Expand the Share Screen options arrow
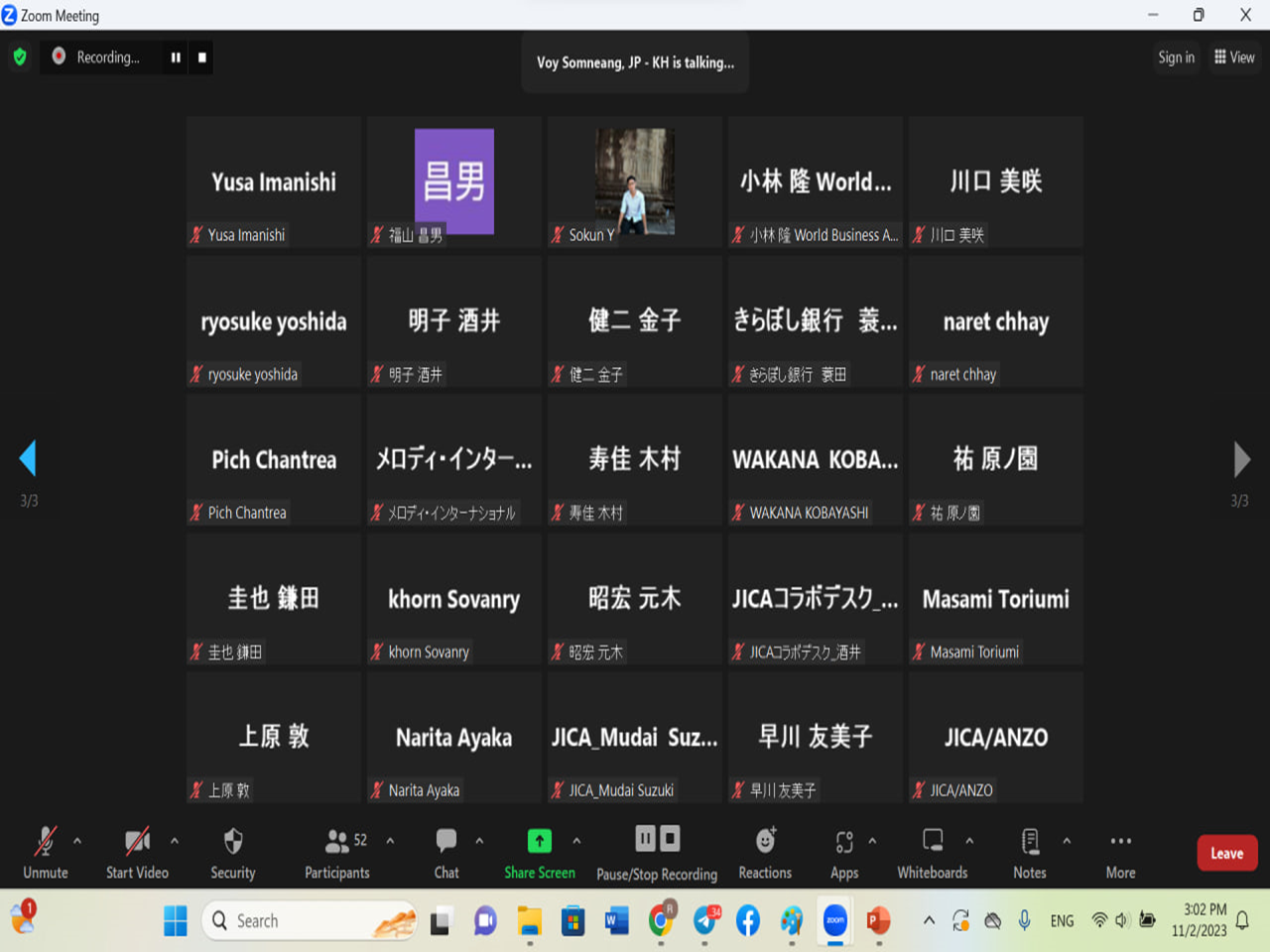This screenshot has height=952, width=1270. [576, 841]
